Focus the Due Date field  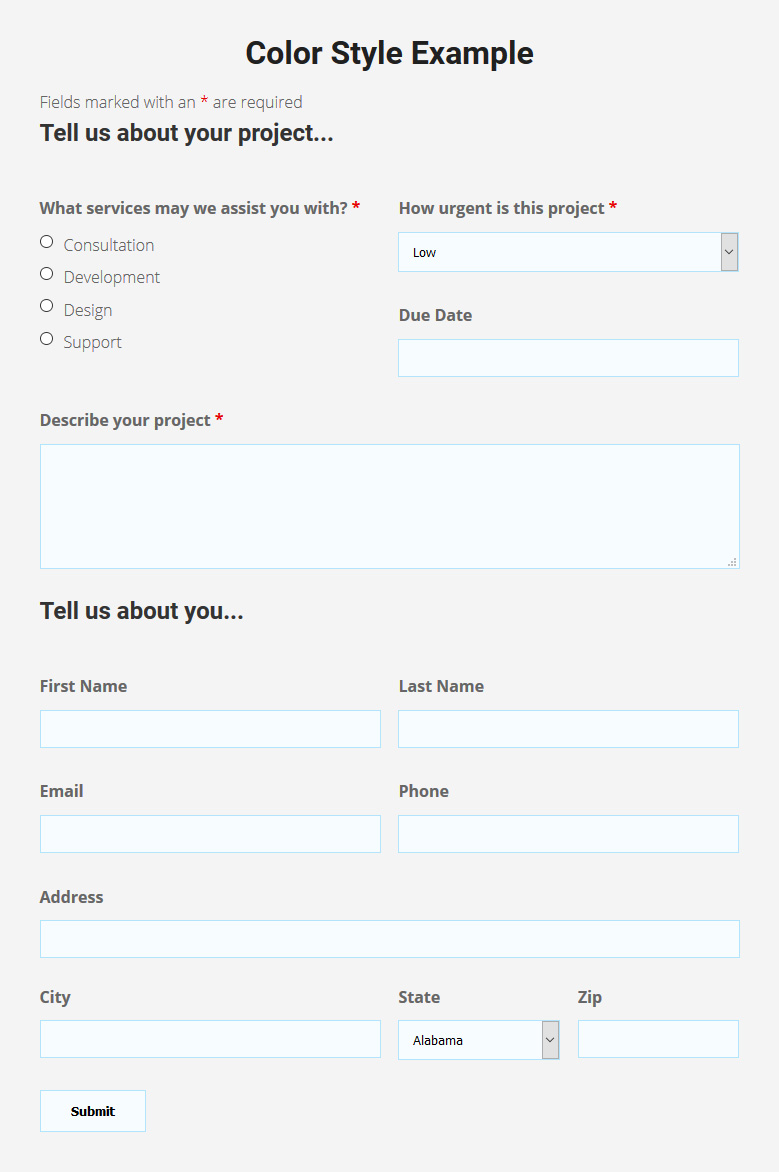pos(568,358)
